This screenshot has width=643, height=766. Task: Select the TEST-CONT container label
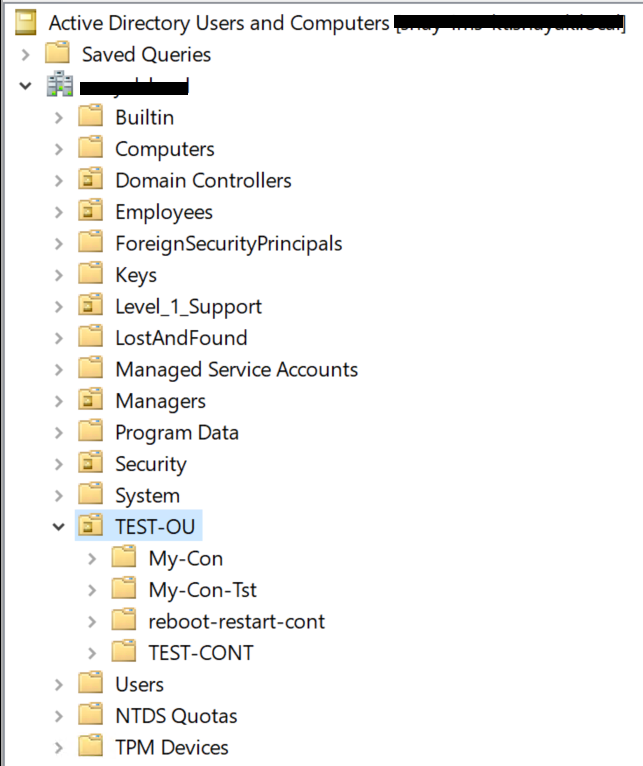point(201,653)
